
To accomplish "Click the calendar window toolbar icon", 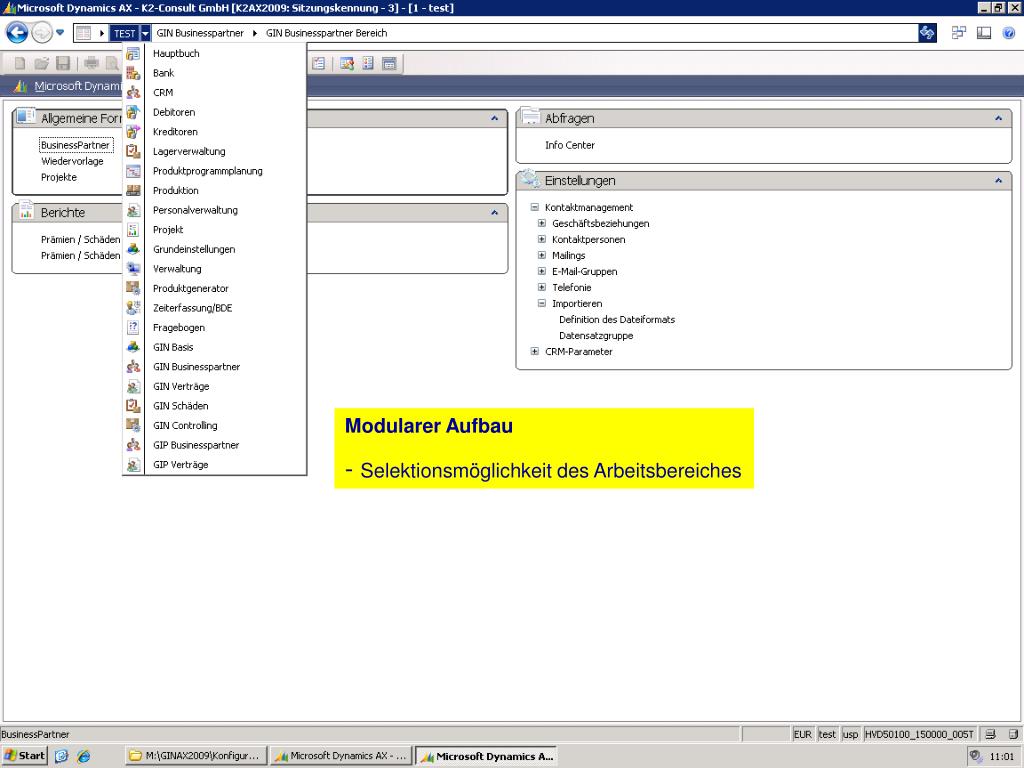I will tap(389, 63).
